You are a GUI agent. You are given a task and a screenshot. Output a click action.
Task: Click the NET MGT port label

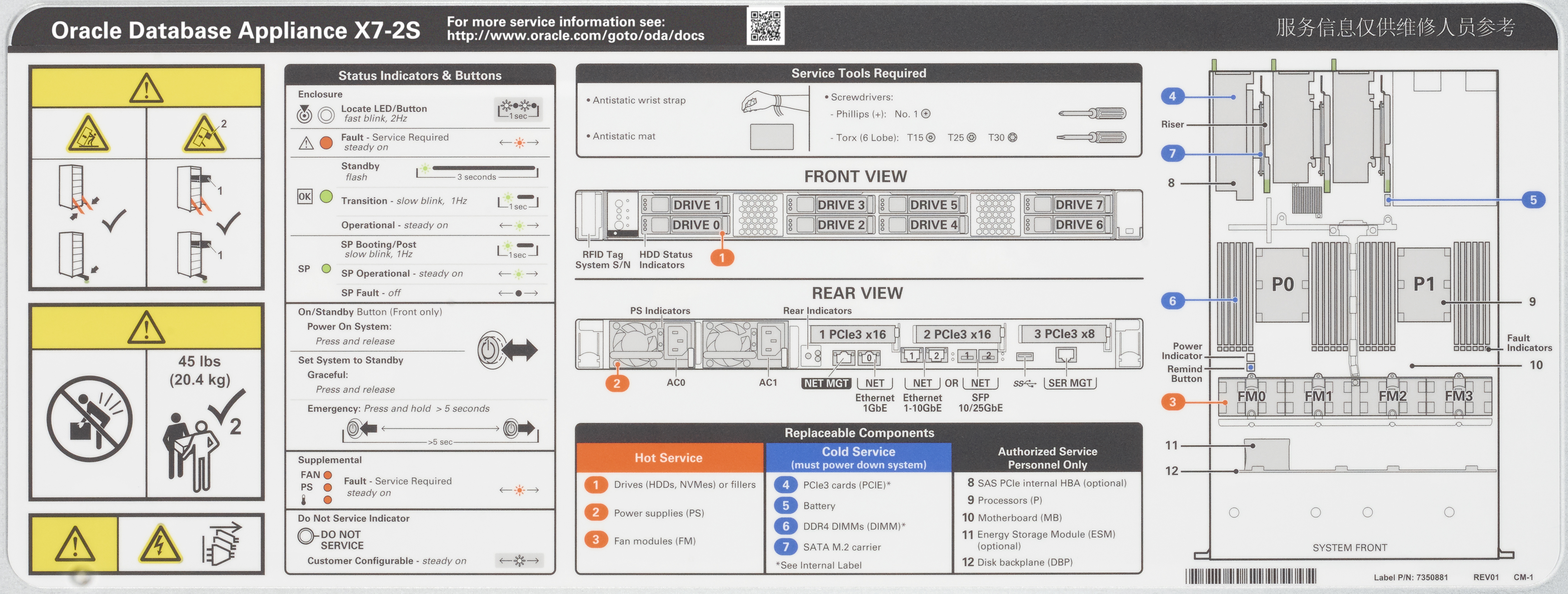(x=826, y=384)
